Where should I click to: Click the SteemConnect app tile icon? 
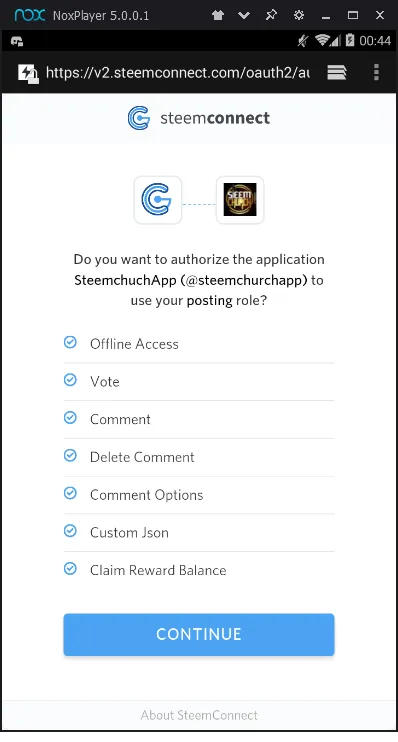[x=158, y=200]
